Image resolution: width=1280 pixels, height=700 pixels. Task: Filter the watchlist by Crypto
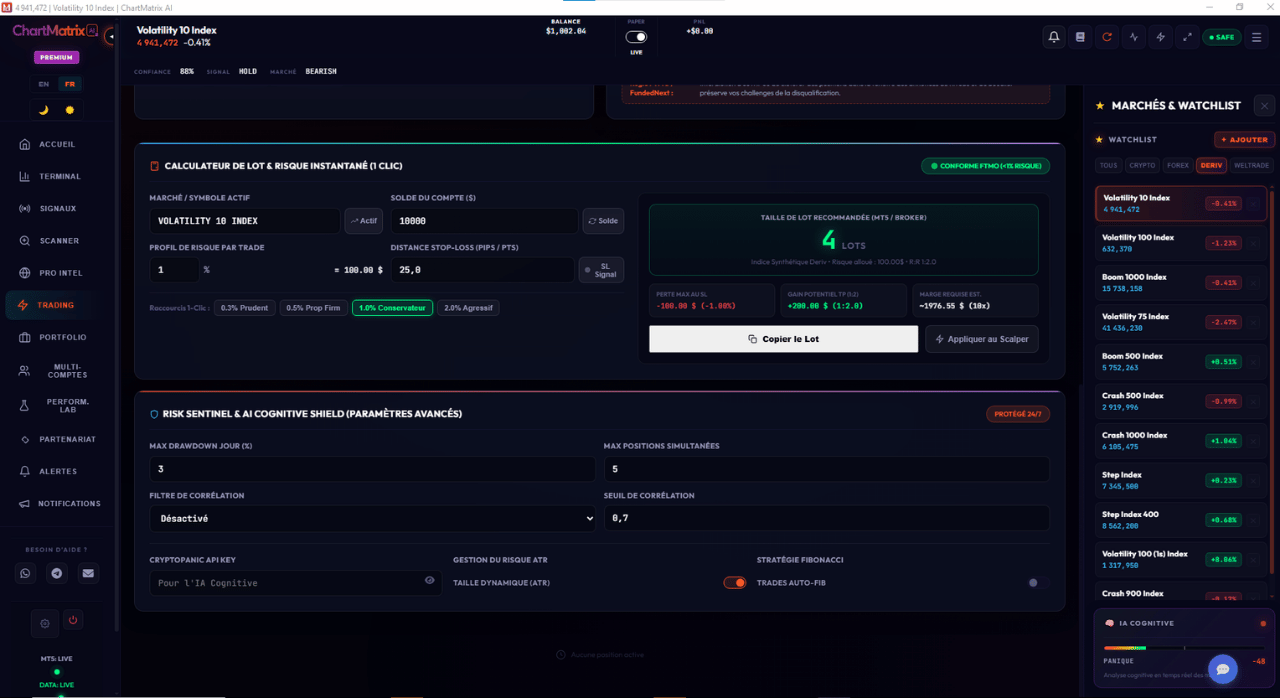point(1142,165)
